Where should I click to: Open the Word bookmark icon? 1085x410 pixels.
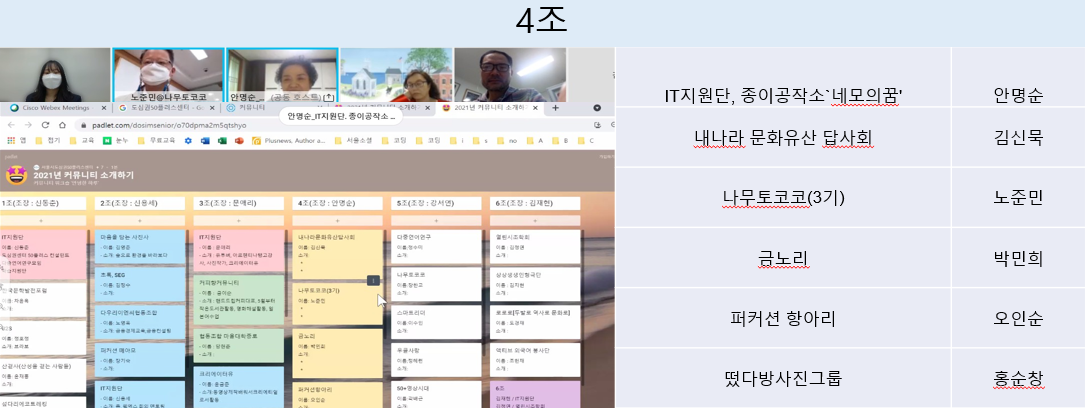pyautogui.click(x=205, y=140)
